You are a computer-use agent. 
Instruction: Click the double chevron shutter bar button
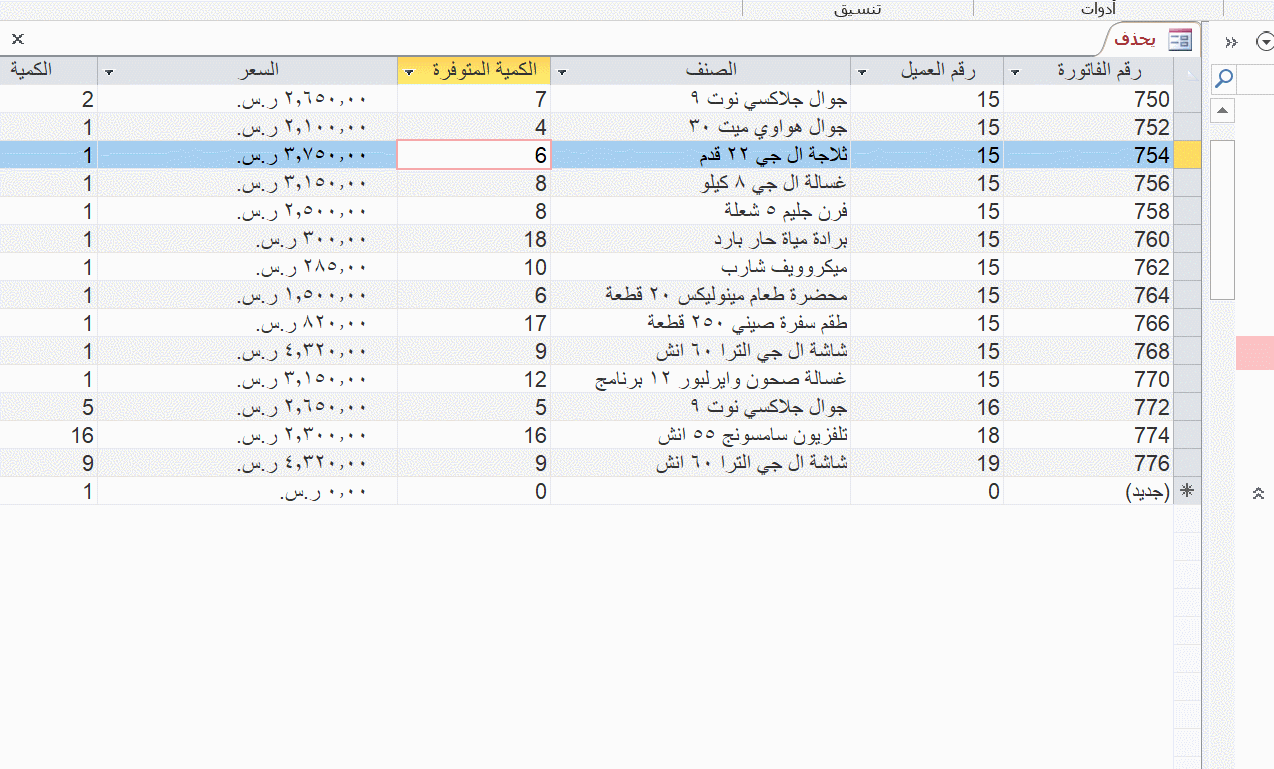pyautogui.click(x=1231, y=42)
